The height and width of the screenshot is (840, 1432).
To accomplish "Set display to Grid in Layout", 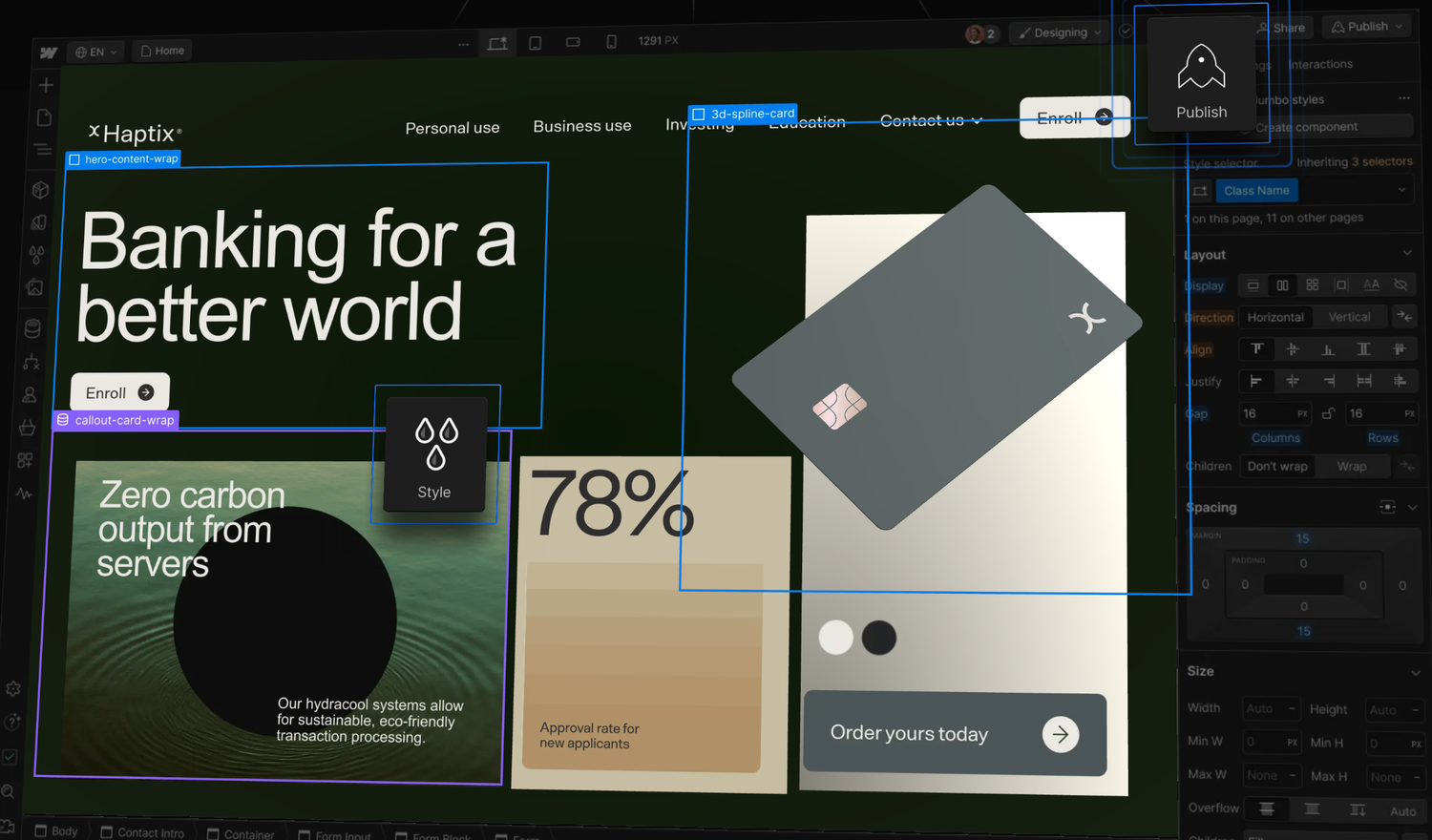I will point(1313,284).
